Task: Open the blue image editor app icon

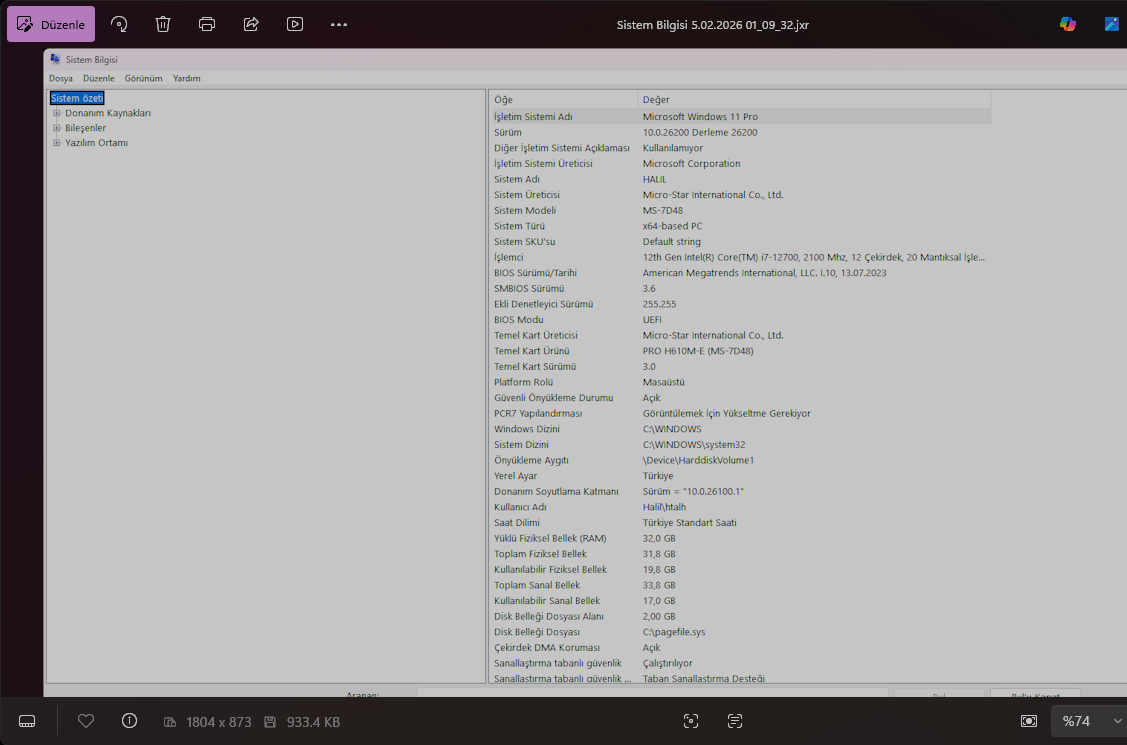Action: (x=1112, y=24)
